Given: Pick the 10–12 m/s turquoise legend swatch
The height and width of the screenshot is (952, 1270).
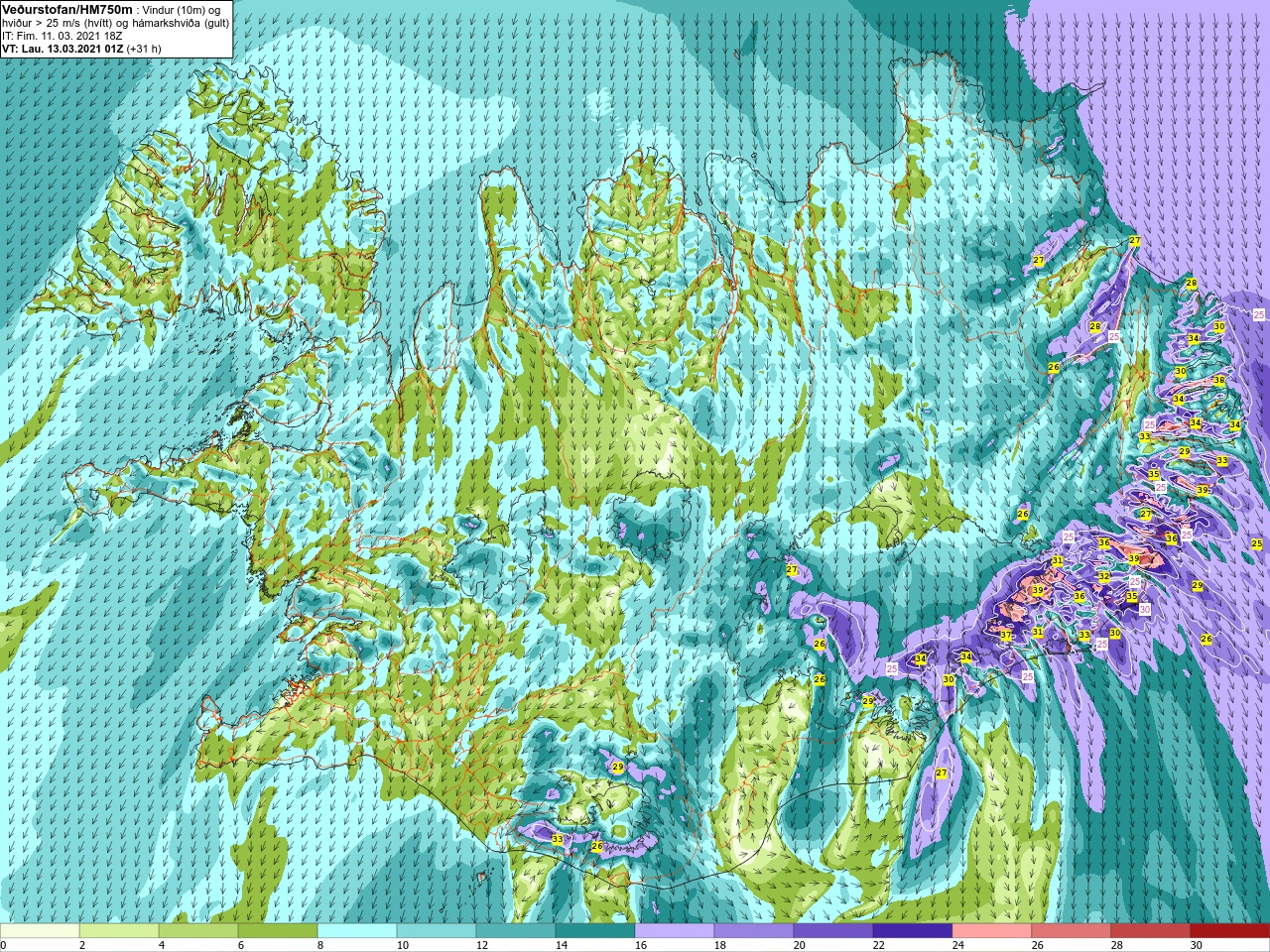Looking at the screenshot, I should point(437,931).
